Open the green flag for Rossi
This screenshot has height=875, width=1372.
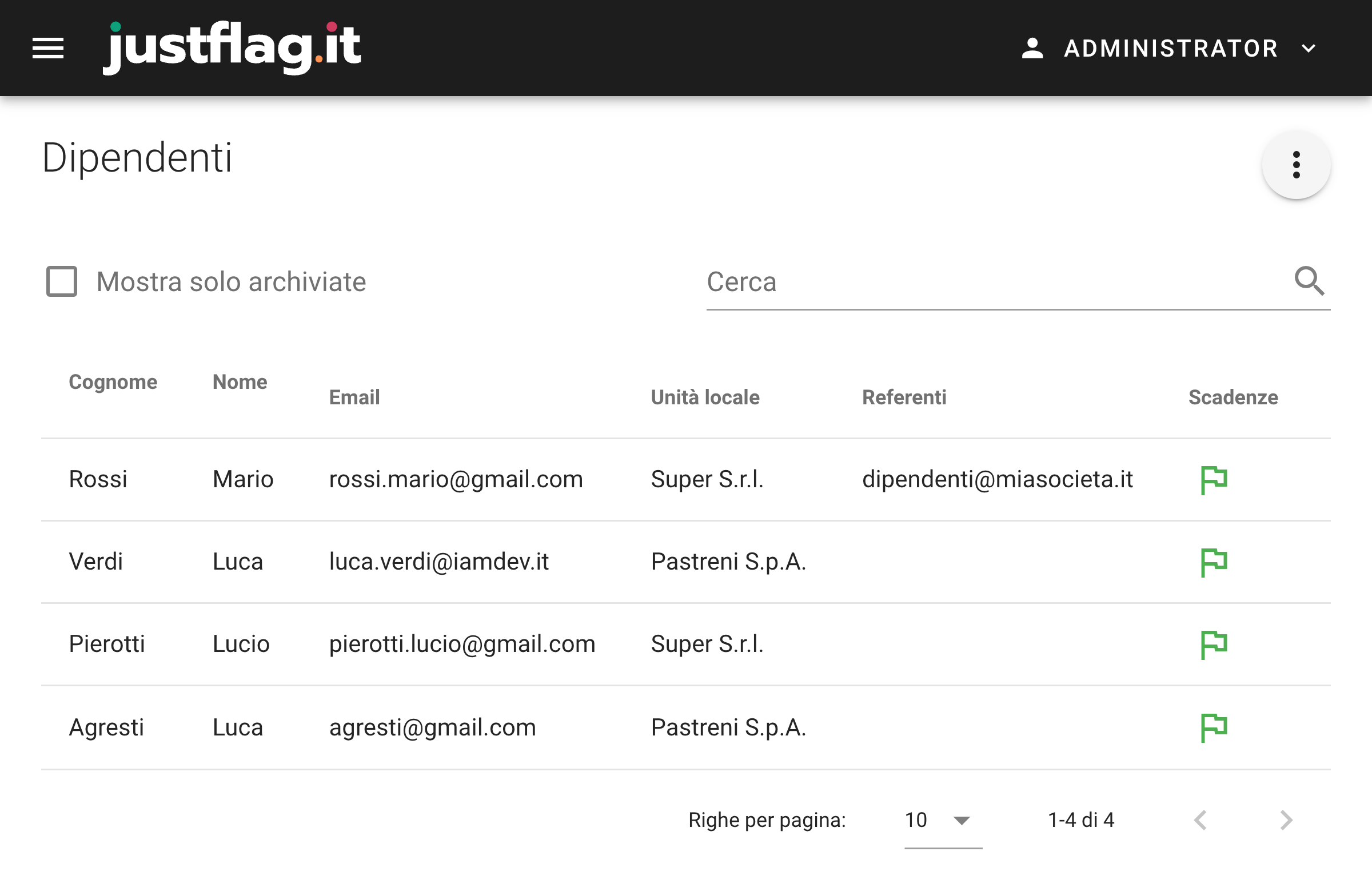coord(1214,479)
